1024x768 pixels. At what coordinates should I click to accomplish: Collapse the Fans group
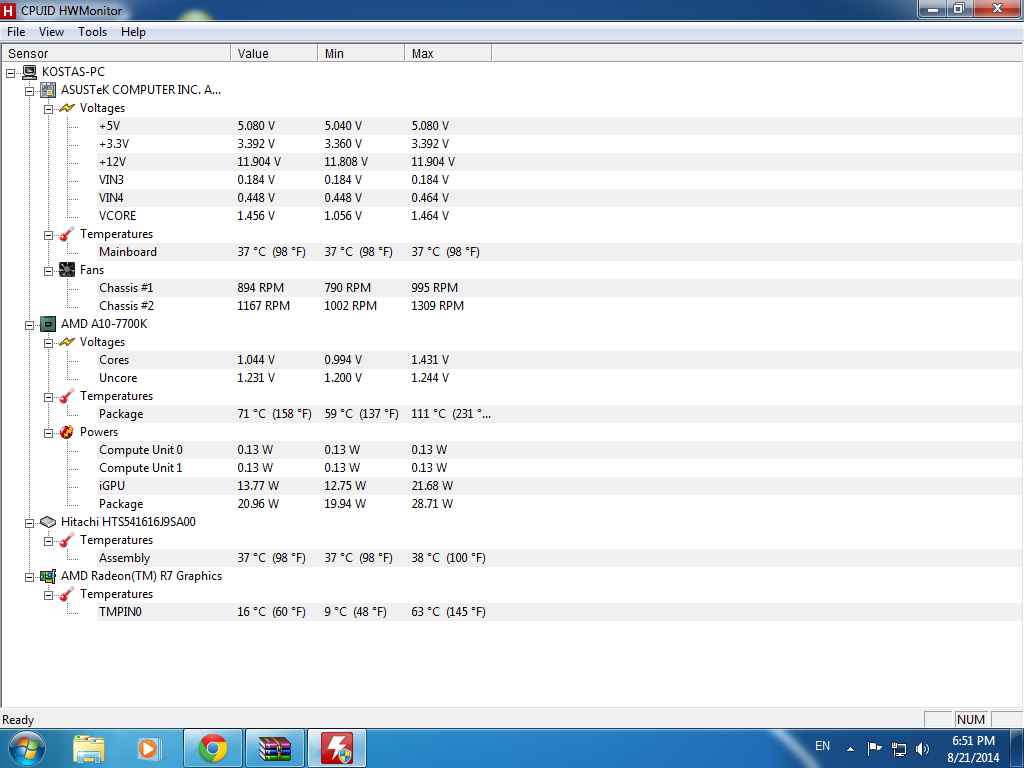point(48,271)
